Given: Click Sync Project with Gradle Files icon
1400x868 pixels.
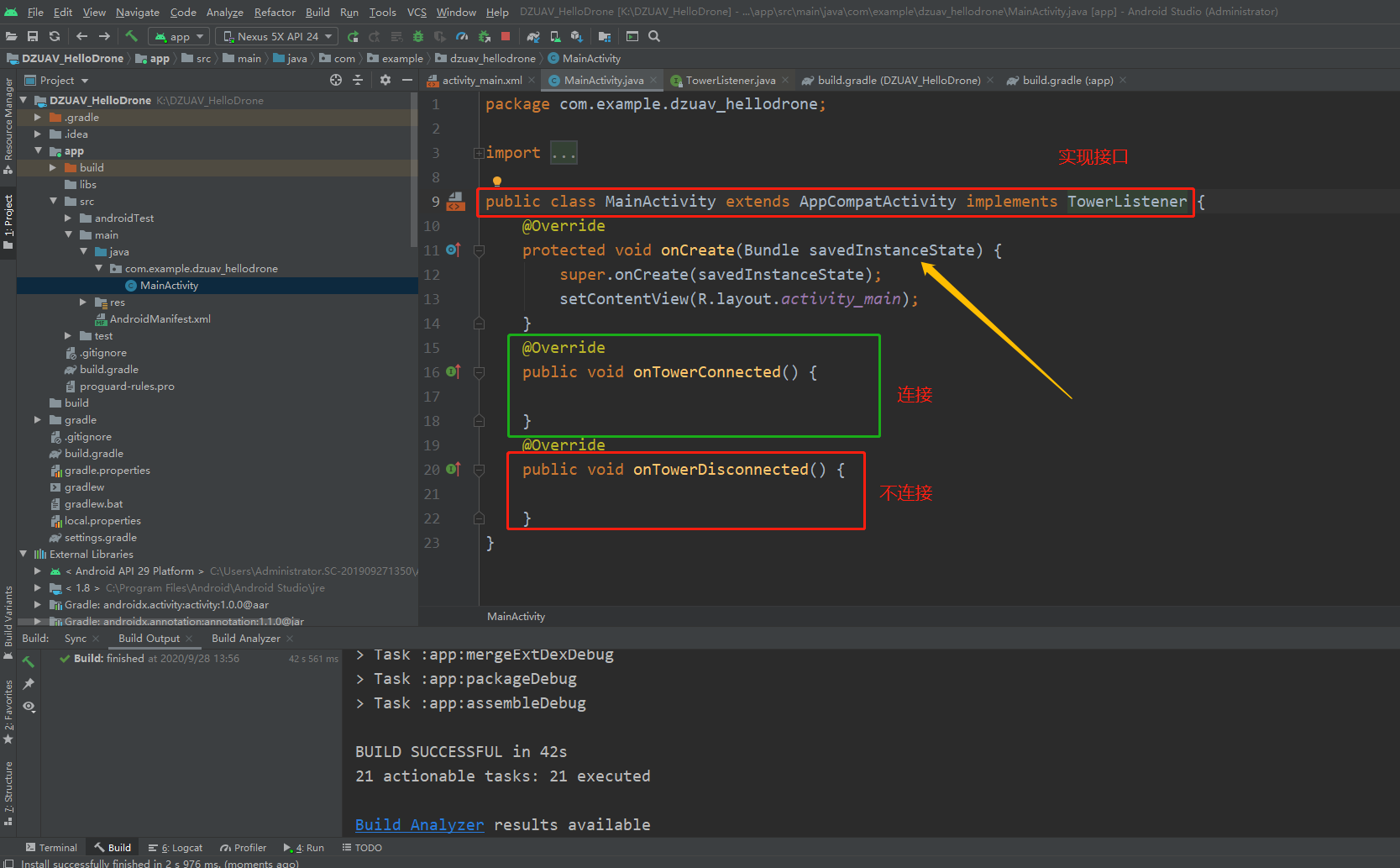Looking at the screenshot, I should point(533,36).
